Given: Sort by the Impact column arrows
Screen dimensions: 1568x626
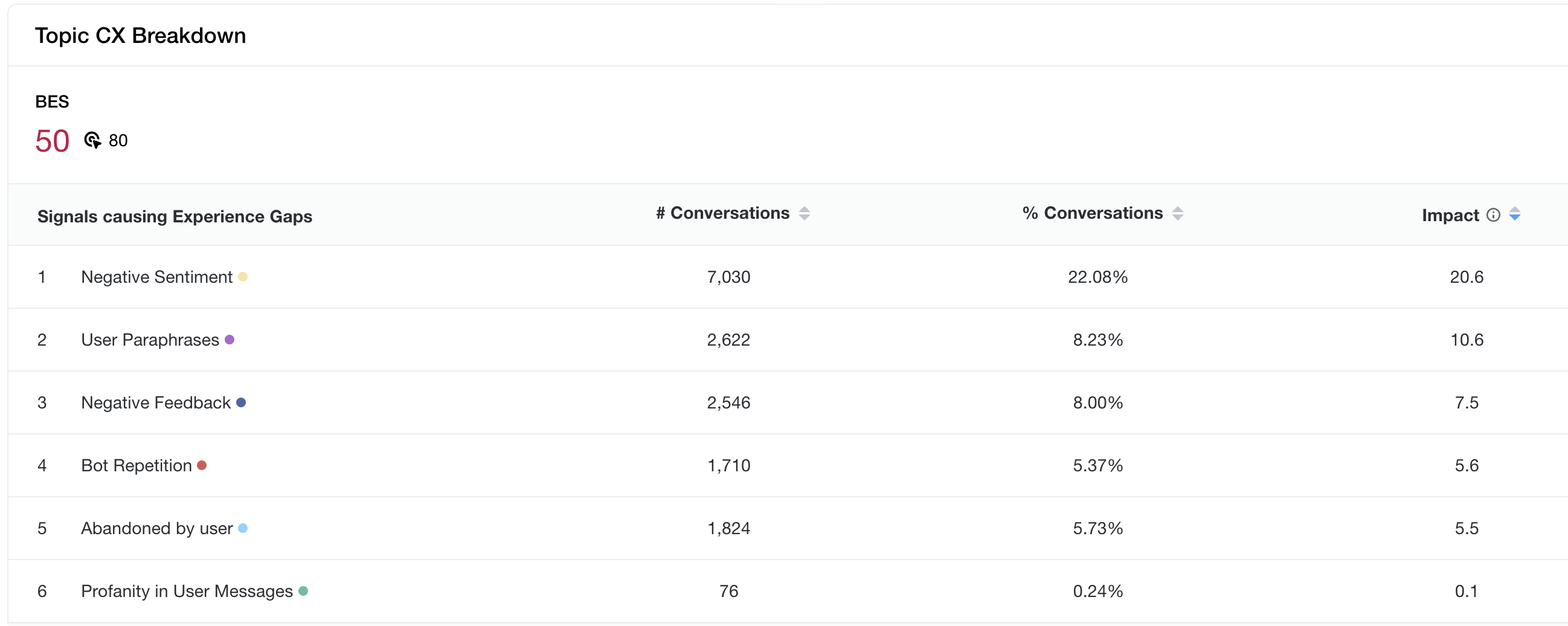Looking at the screenshot, I should 1514,215.
